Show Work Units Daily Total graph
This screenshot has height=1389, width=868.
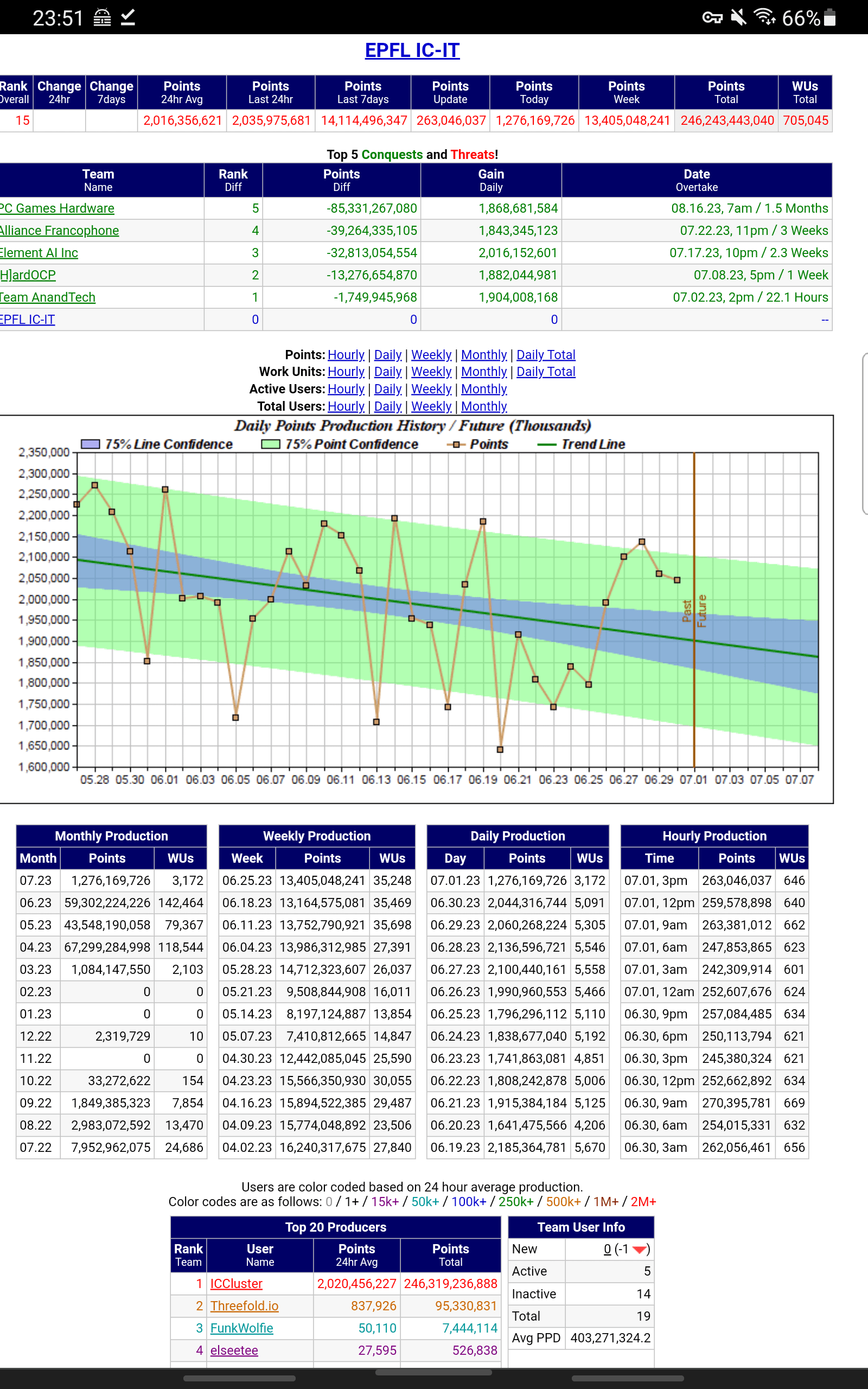point(546,372)
